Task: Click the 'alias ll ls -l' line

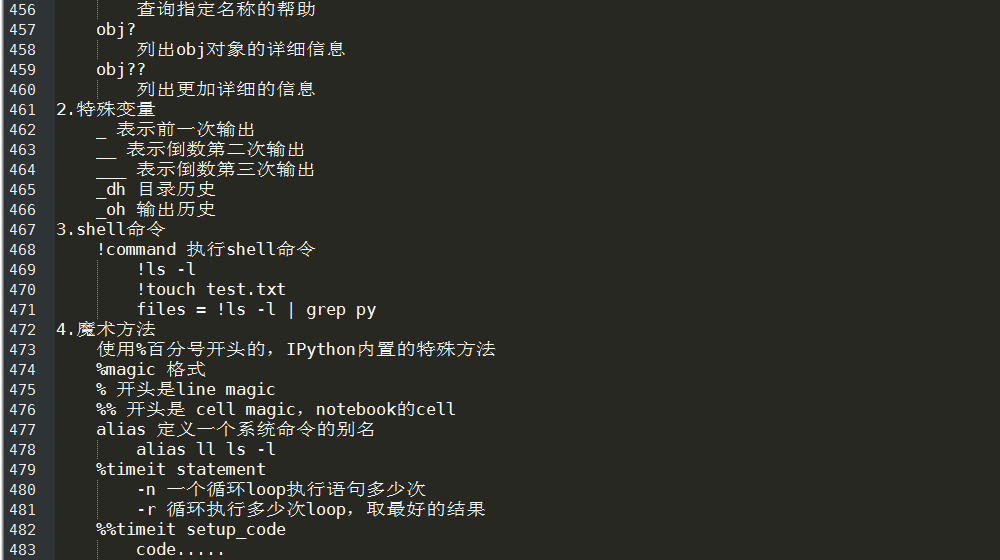Action: pyautogui.click(x=206, y=450)
